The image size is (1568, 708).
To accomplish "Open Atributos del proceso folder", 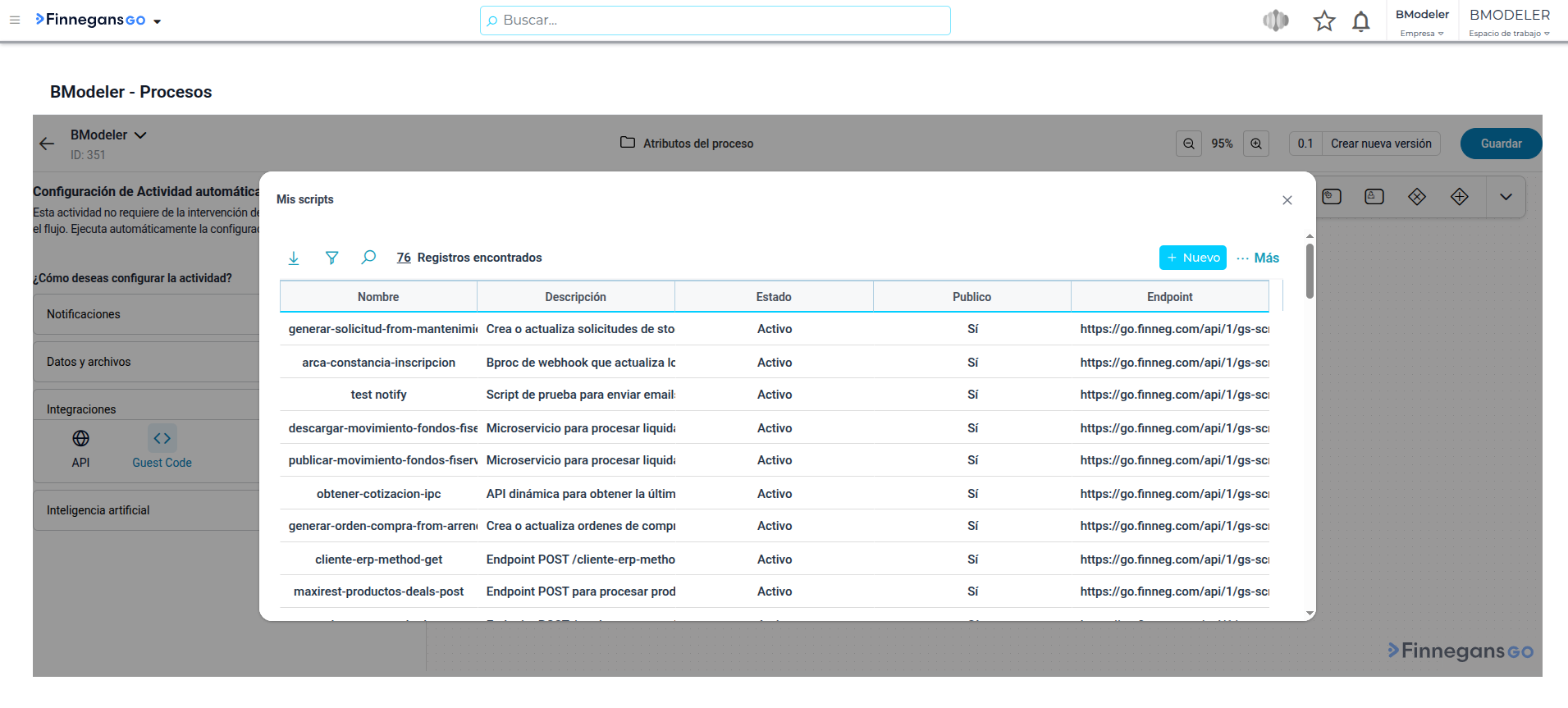I will pos(687,144).
